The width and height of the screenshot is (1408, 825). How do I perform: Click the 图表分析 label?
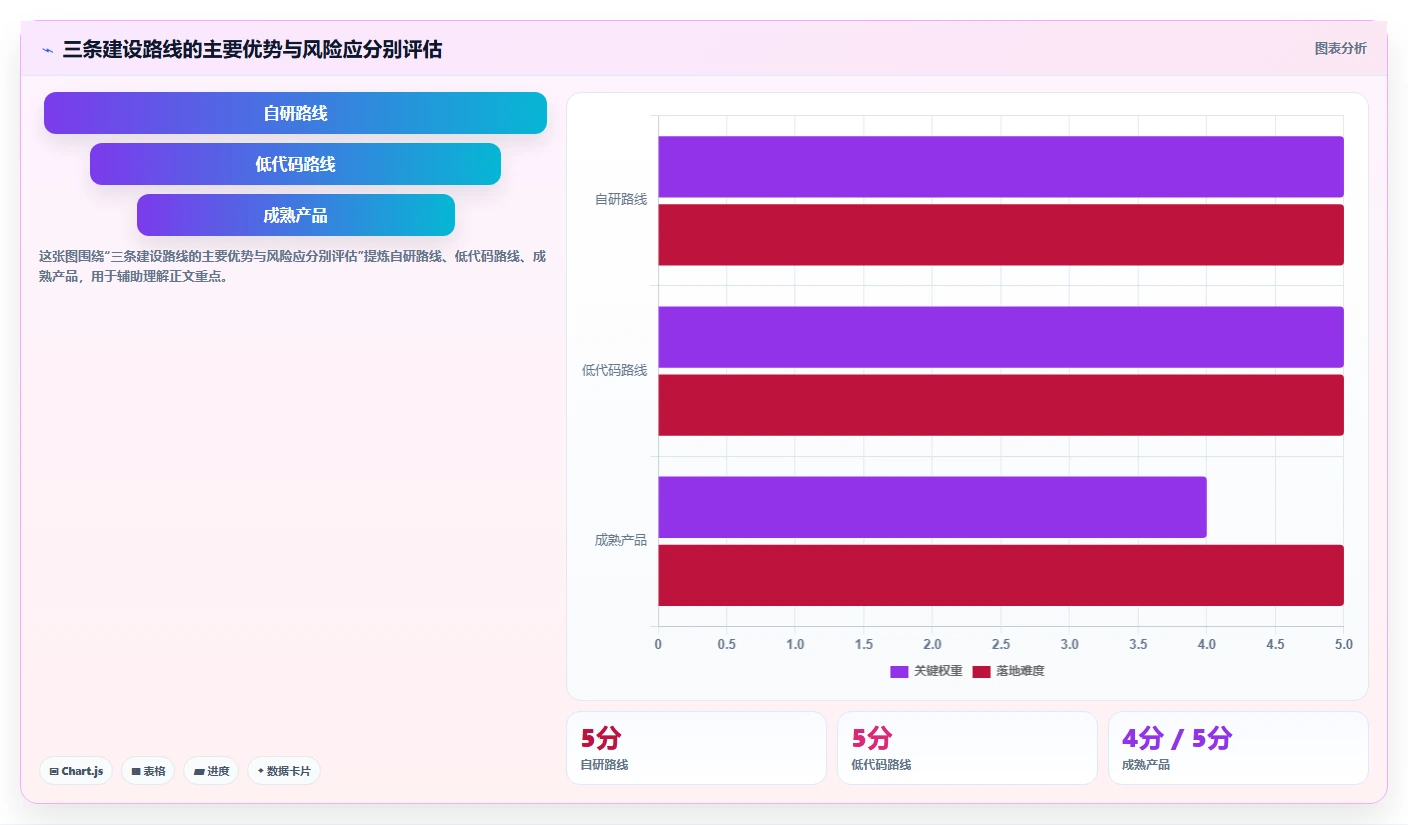click(x=1340, y=48)
